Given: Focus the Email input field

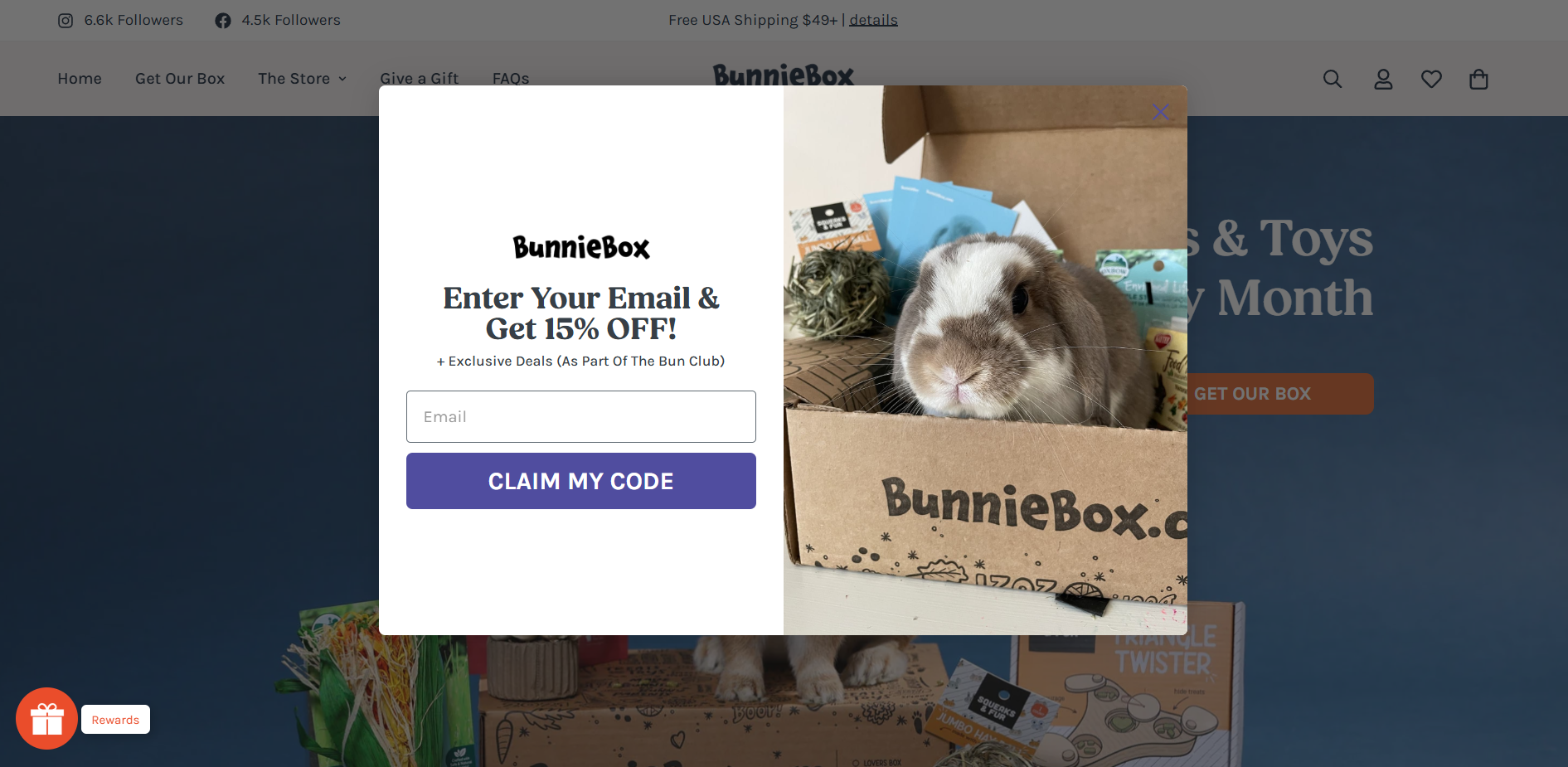Looking at the screenshot, I should coord(581,416).
